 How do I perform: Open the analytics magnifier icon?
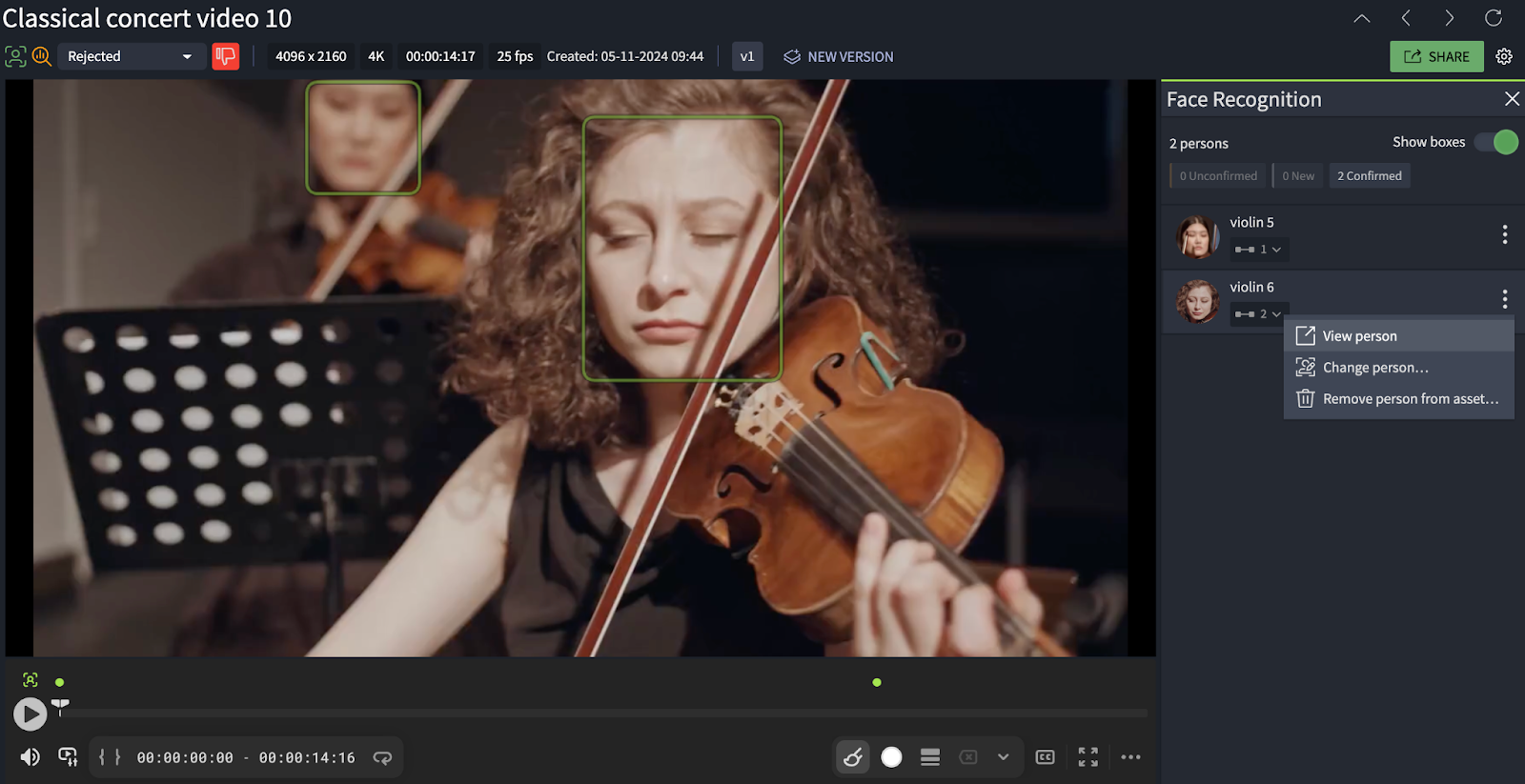[x=41, y=56]
